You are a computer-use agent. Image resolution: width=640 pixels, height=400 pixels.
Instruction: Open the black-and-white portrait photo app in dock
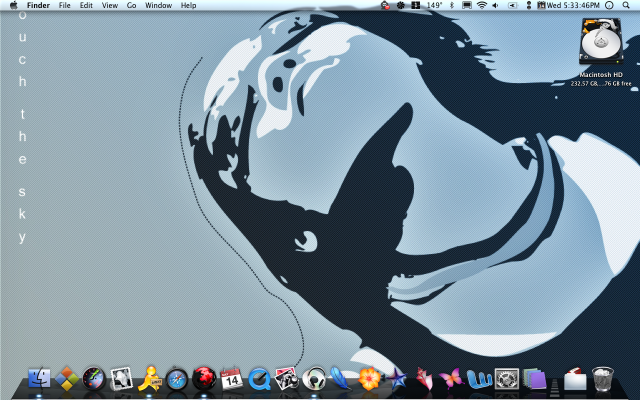pyautogui.click(x=121, y=378)
